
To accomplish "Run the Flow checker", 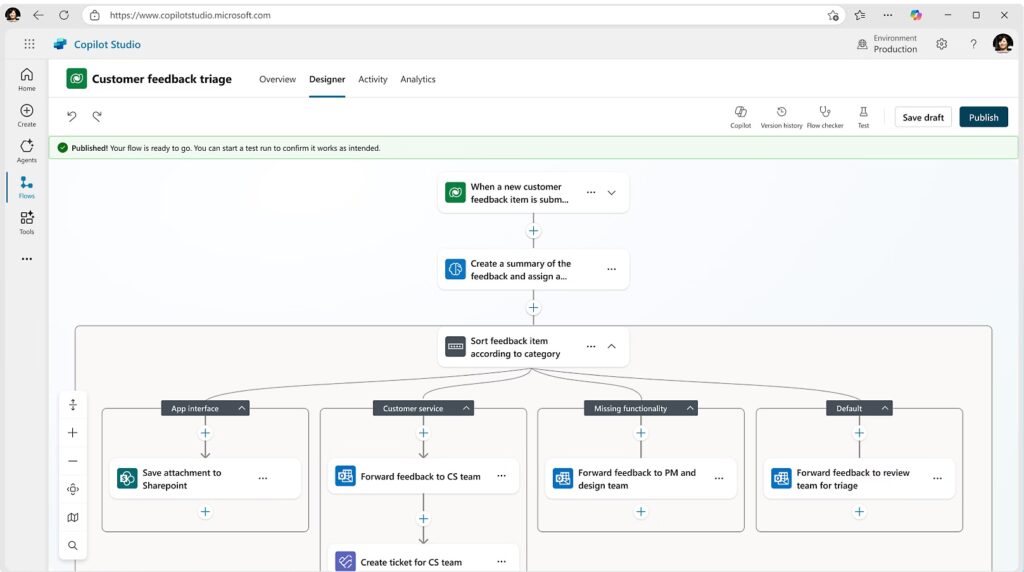I will coord(825,113).
